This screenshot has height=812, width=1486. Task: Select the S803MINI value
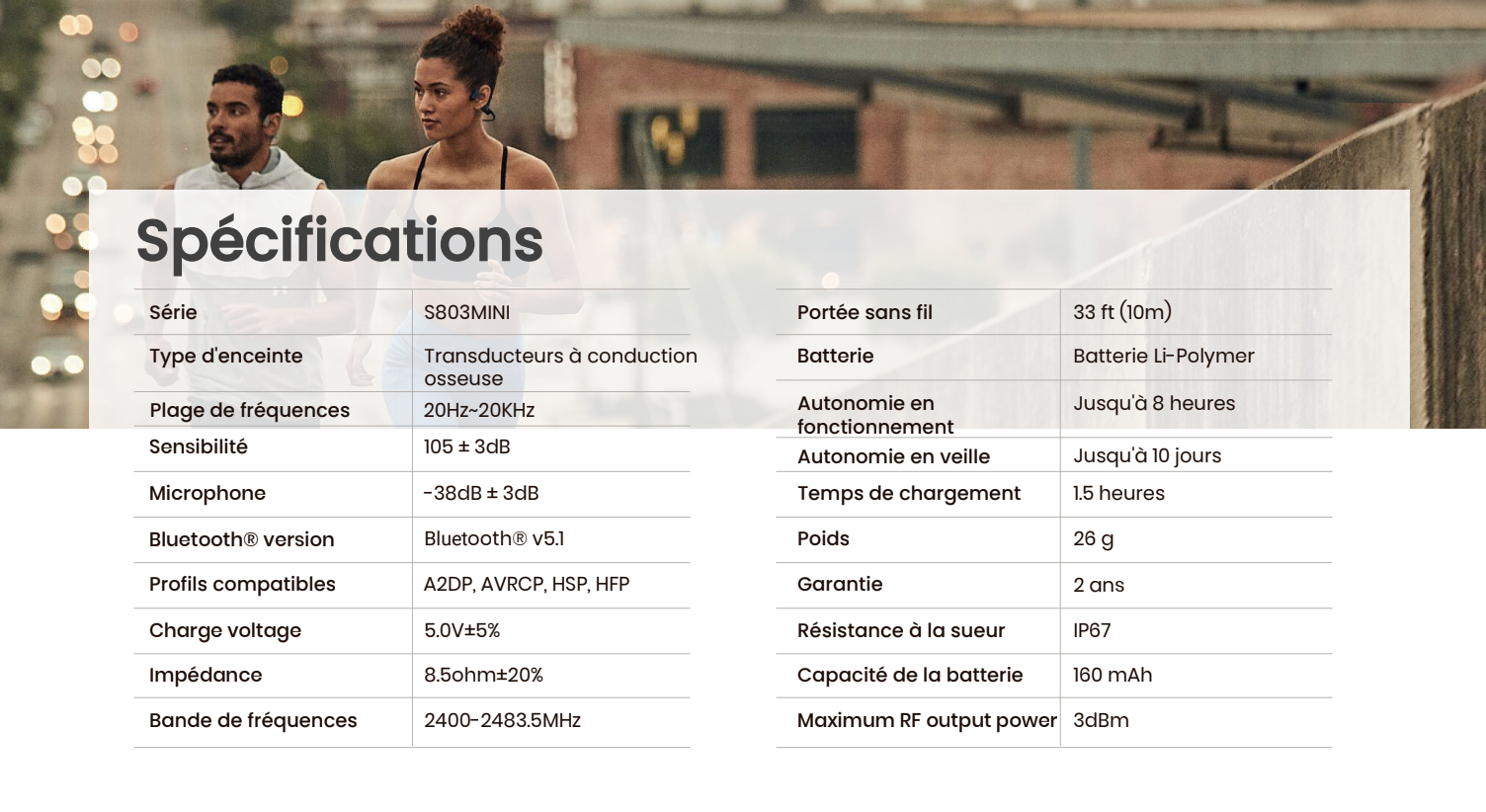pyautogui.click(x=467, y=312)
